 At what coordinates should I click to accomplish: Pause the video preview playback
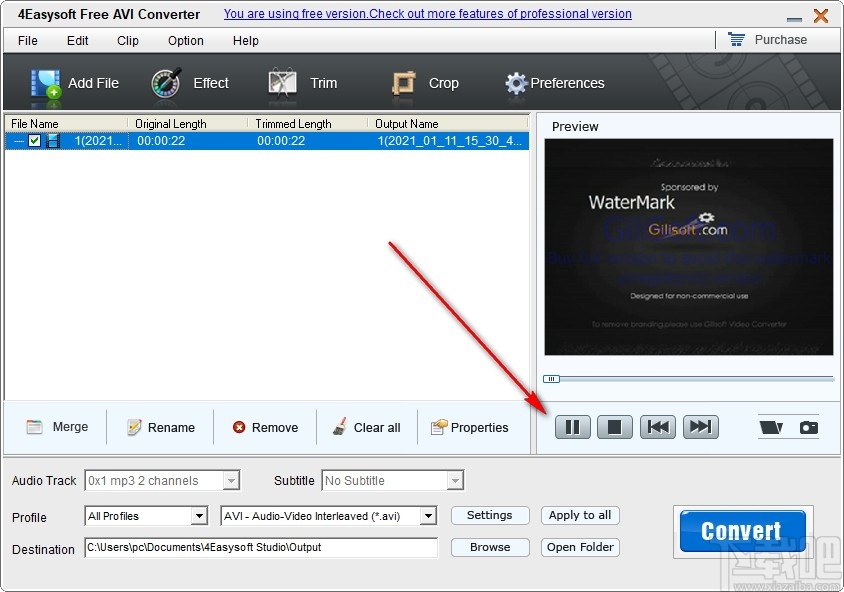point(573,426)
